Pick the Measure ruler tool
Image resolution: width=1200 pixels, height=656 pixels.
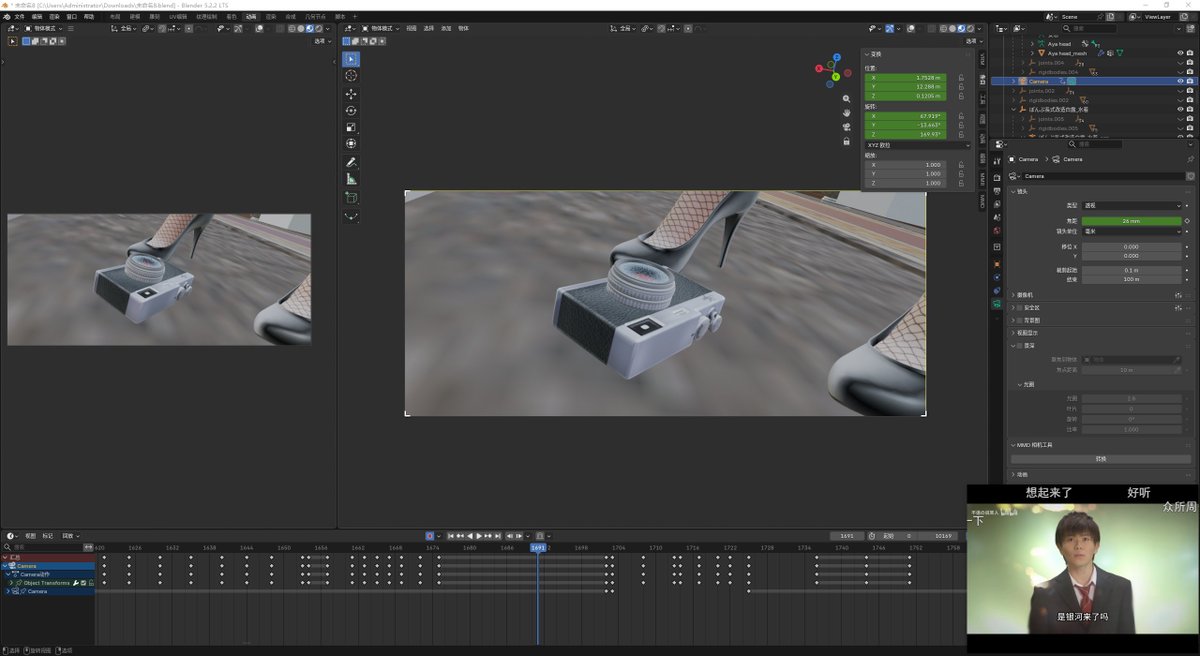click(x=351, y=179)
